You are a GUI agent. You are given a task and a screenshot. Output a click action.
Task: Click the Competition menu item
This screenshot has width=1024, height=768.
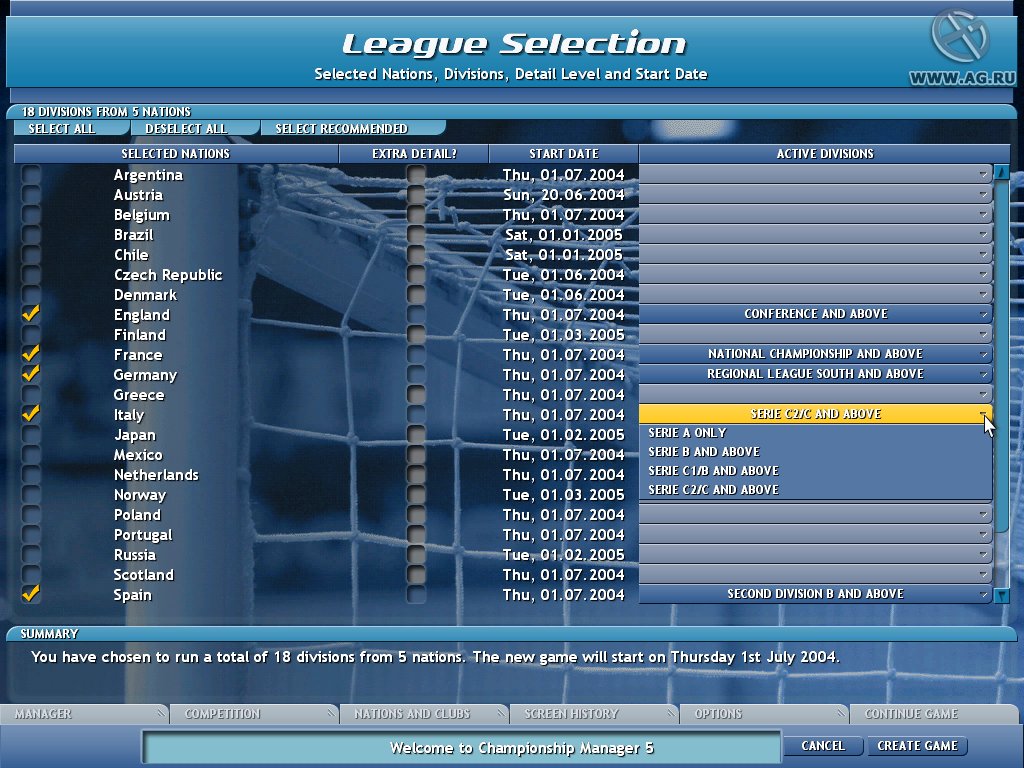click(x=250, y=713)
